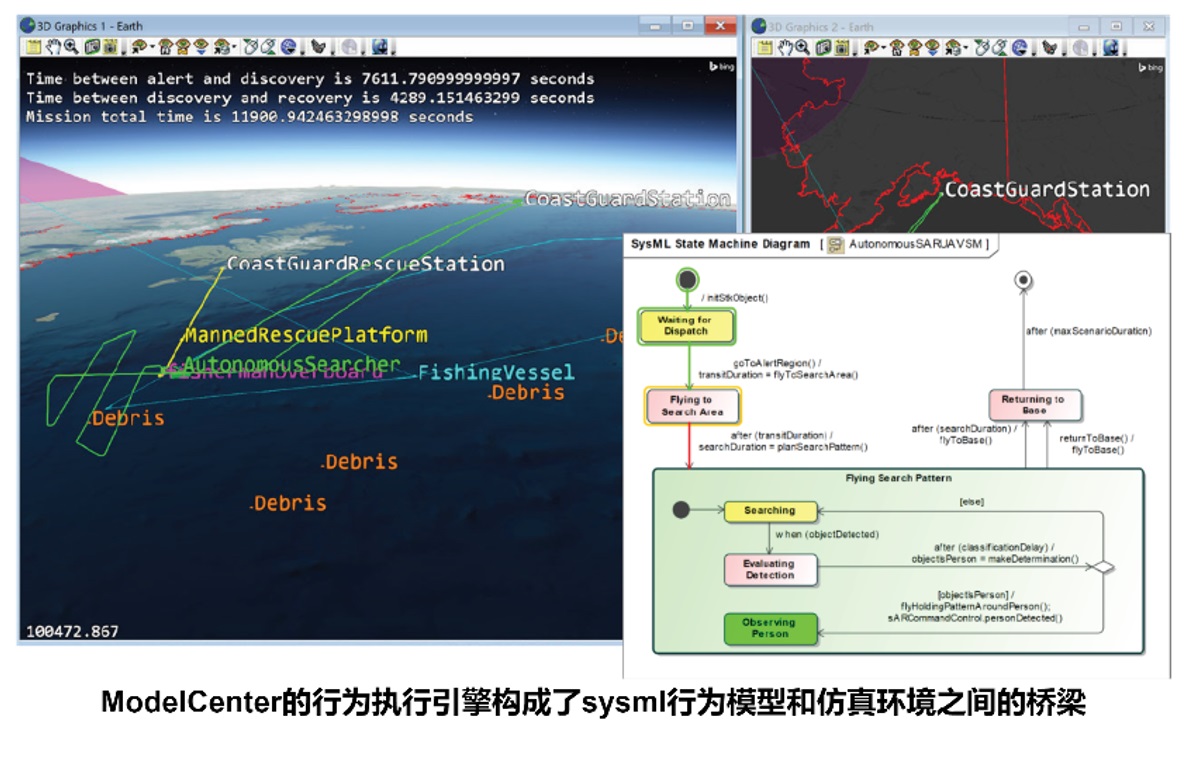Screen dimensions: 1190x771
Task: Click the 'when (objectDetected)' transition label
Action: (826, 534)
